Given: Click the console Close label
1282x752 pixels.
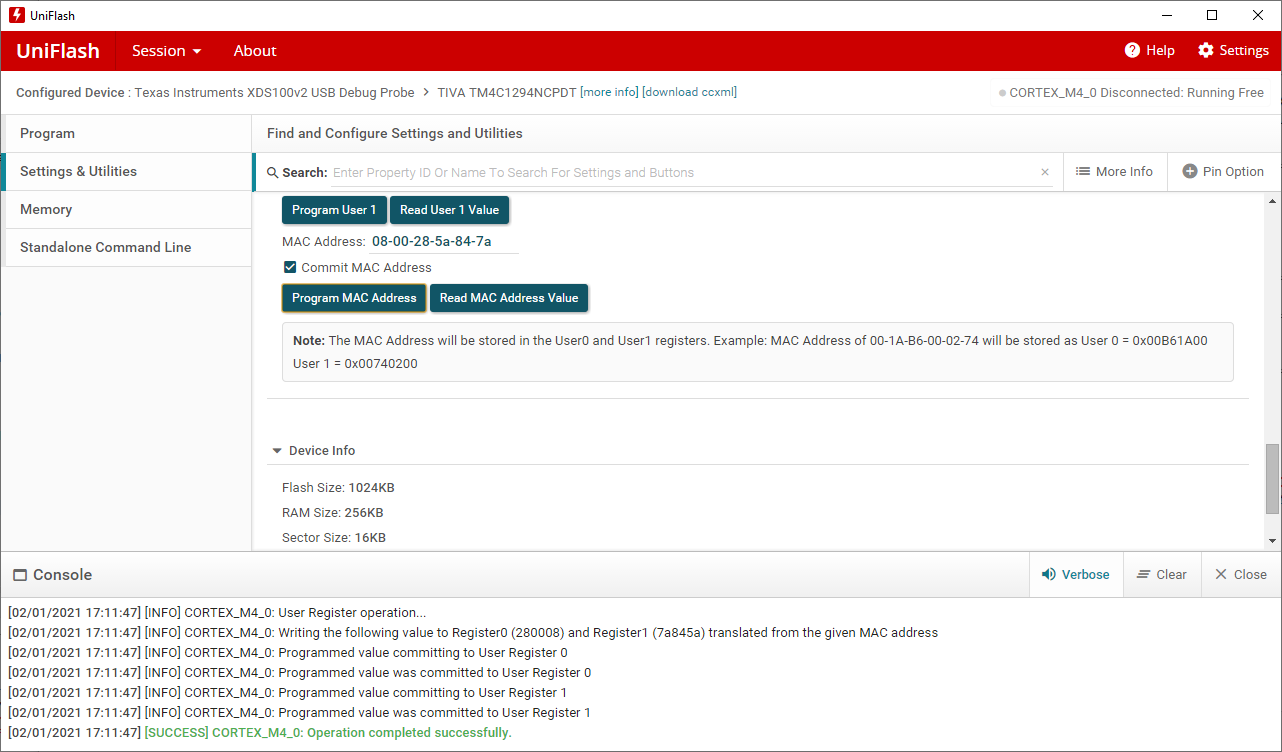Looking at the screenshot, I should [1250, 575].
